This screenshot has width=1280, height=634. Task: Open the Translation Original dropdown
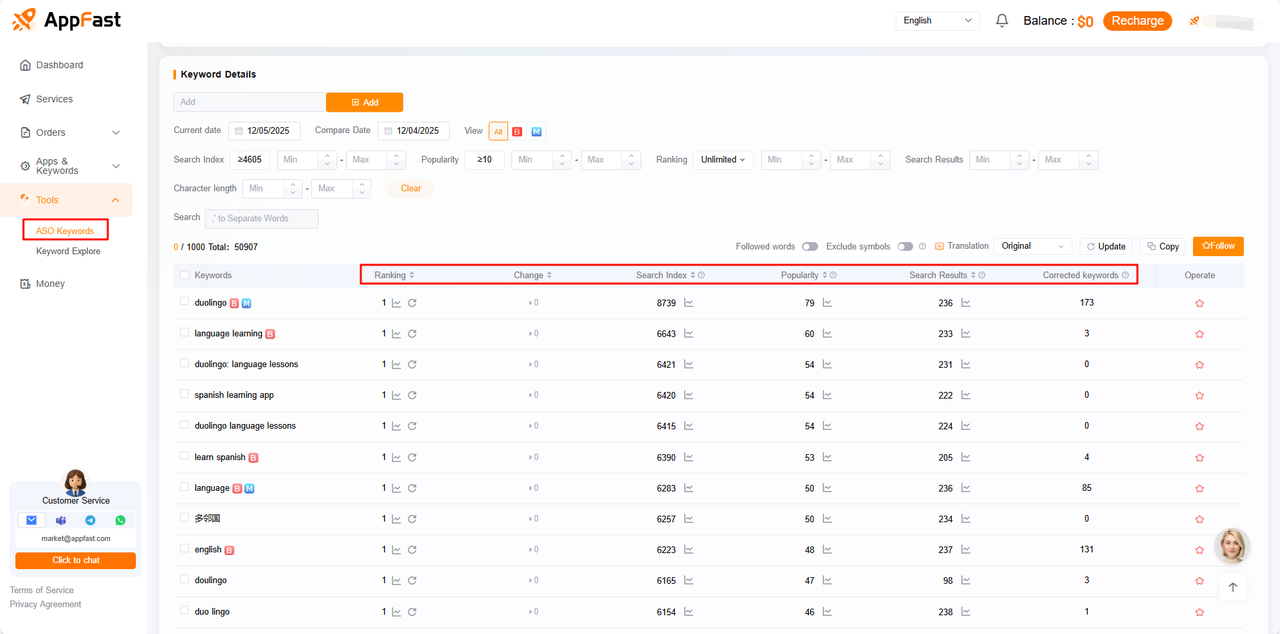(1033, 246)
